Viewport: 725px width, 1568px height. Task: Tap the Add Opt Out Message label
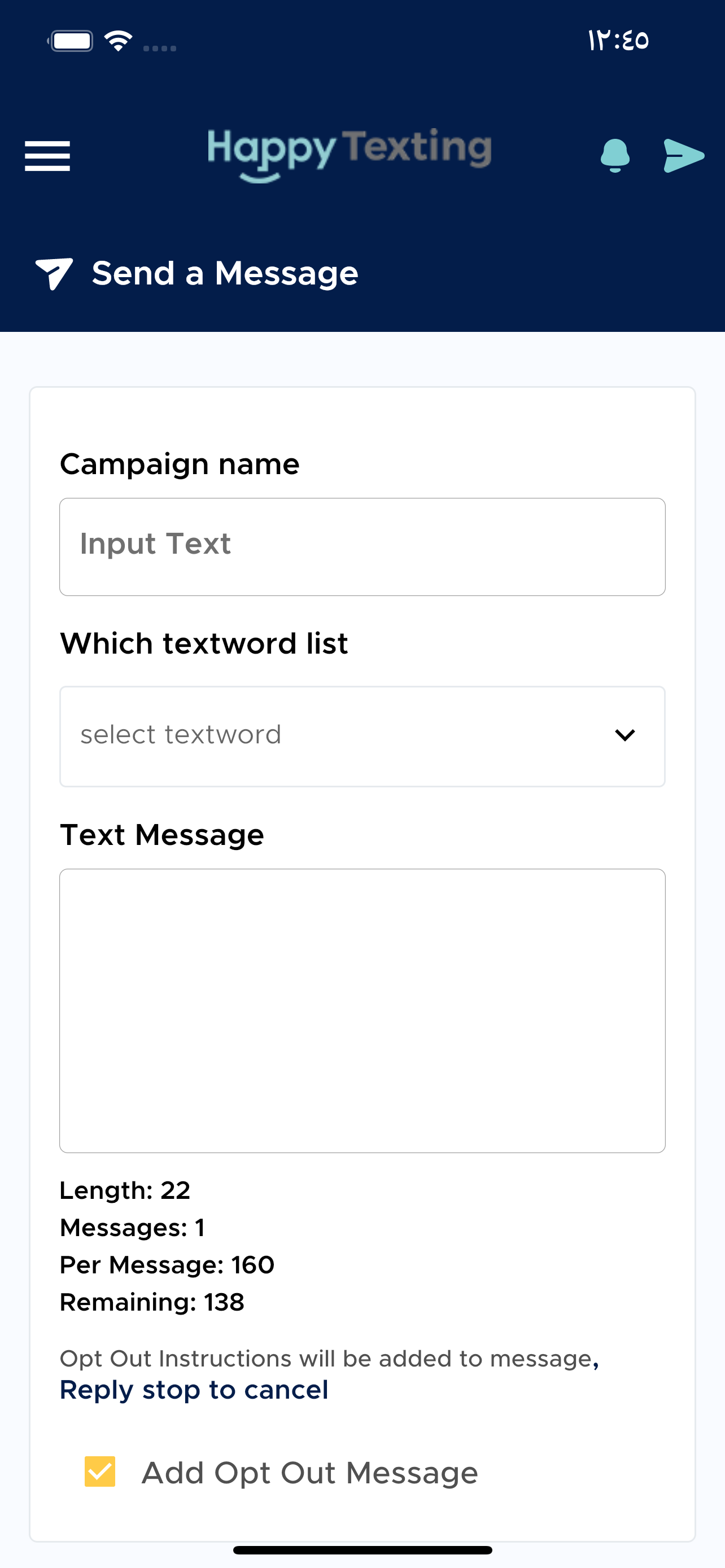click(310, 1473)
